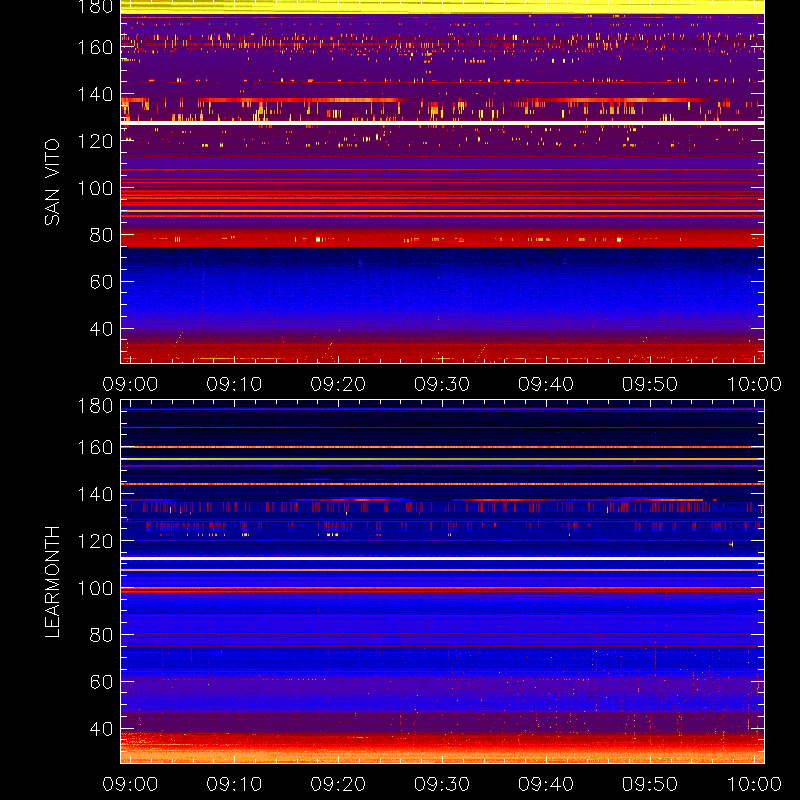Click the SAN VITO axis title

click(52, 182)
